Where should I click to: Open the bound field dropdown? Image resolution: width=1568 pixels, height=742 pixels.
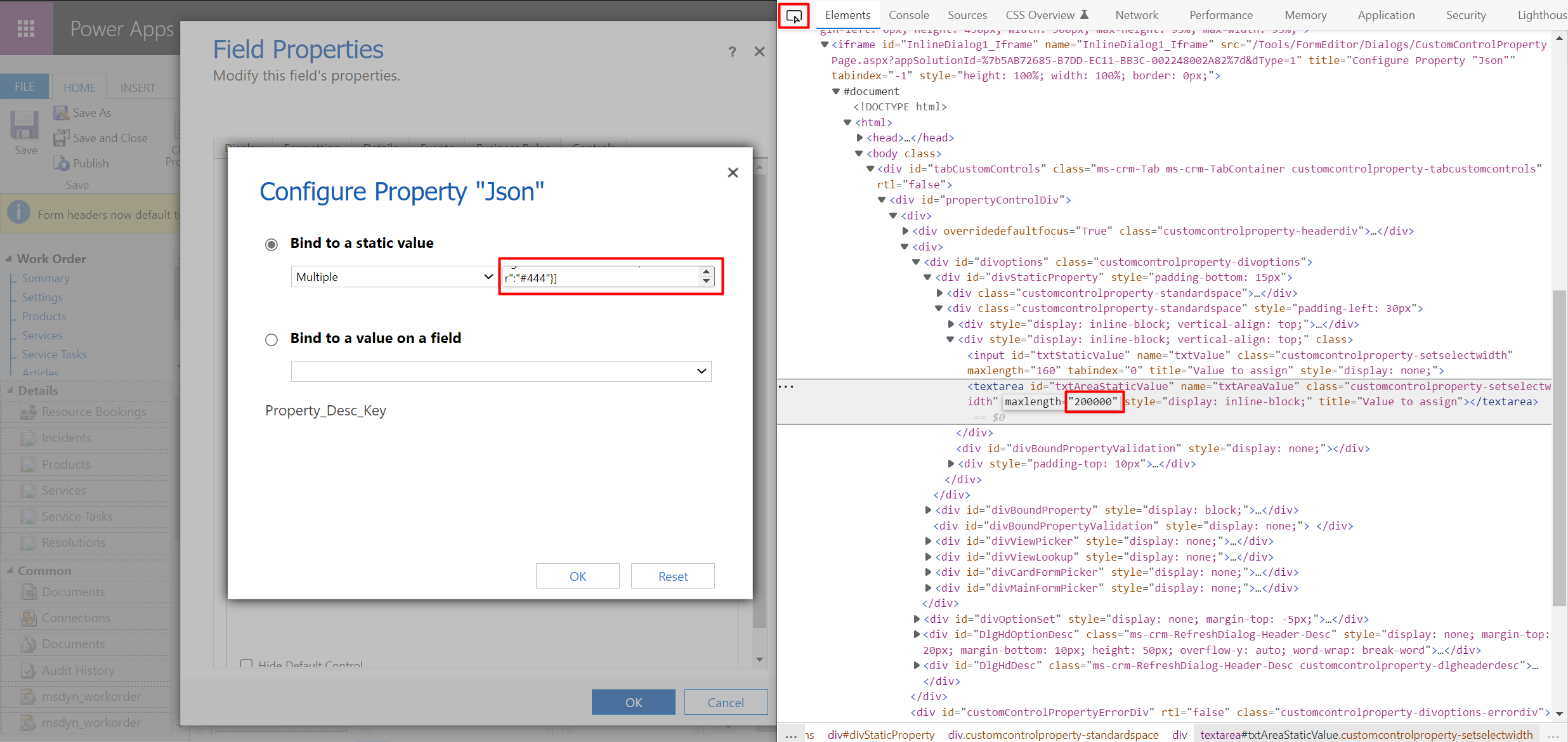501,371
